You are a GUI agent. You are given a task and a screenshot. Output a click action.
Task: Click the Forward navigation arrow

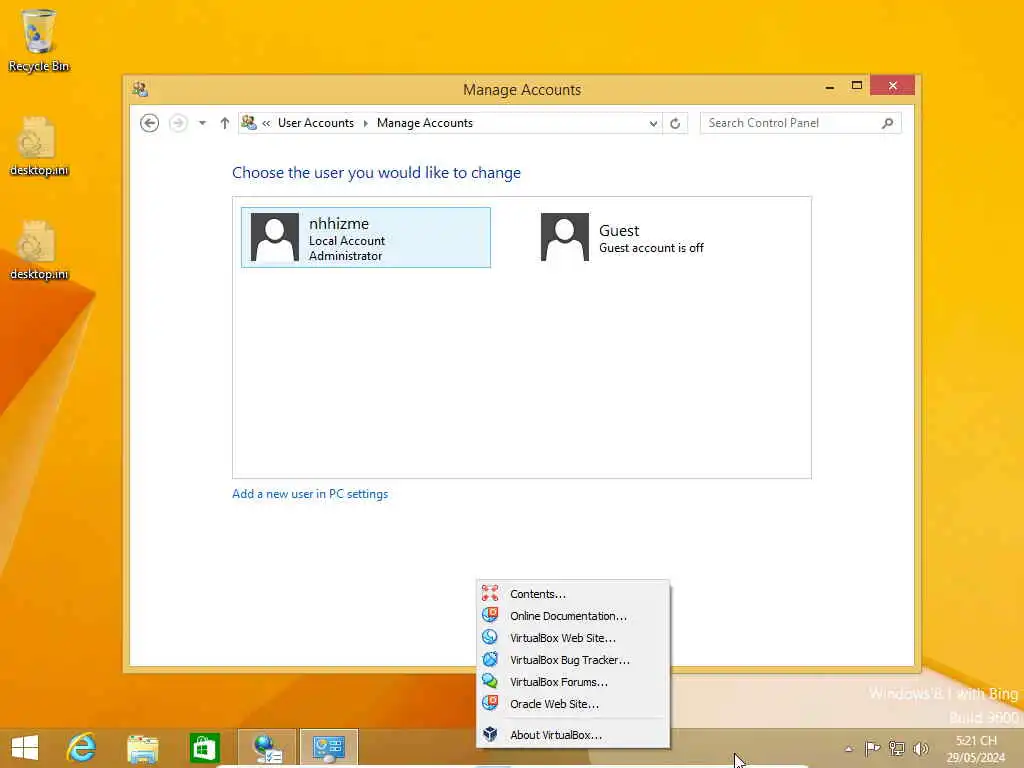click(x=178, y=123)
